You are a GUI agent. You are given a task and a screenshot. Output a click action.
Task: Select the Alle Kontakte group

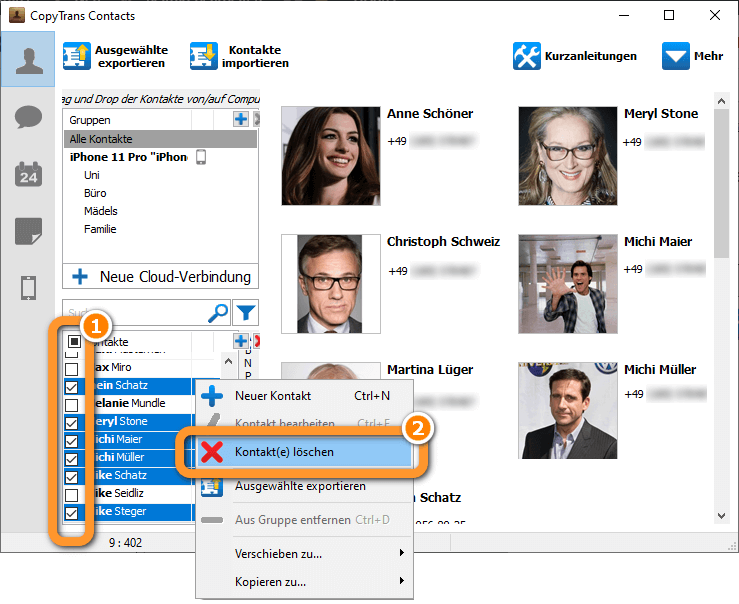pyautogui.click(x=160, y=139)
